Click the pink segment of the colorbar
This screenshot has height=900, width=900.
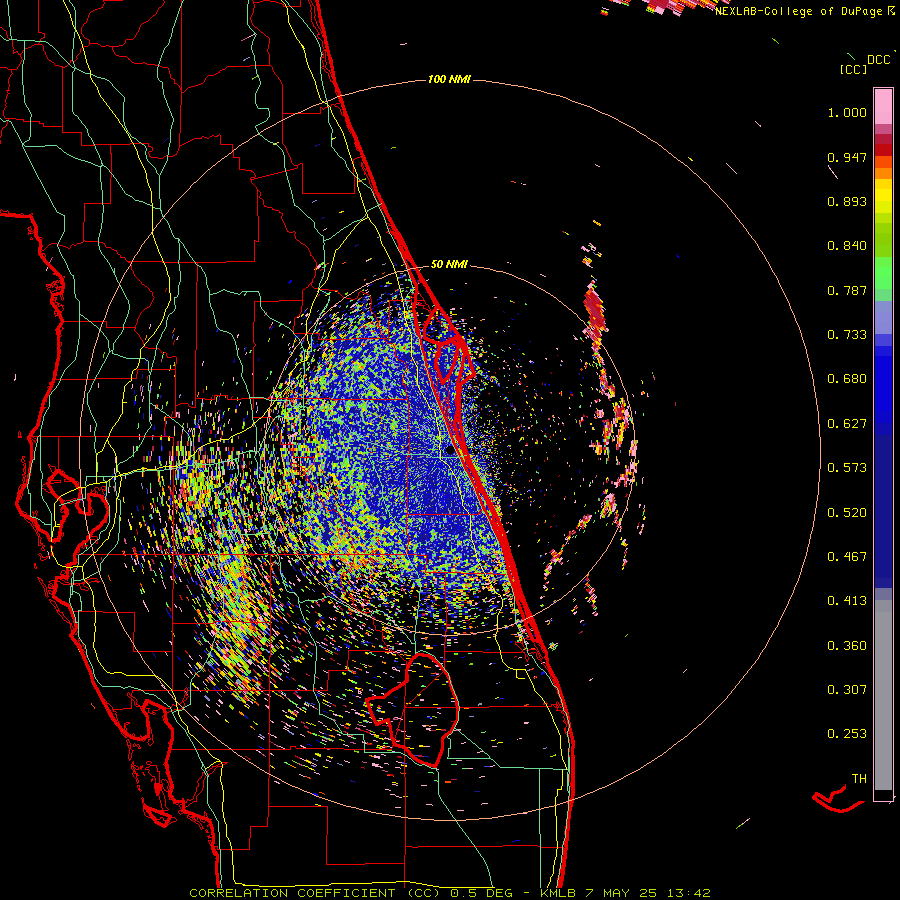[883, 106]
